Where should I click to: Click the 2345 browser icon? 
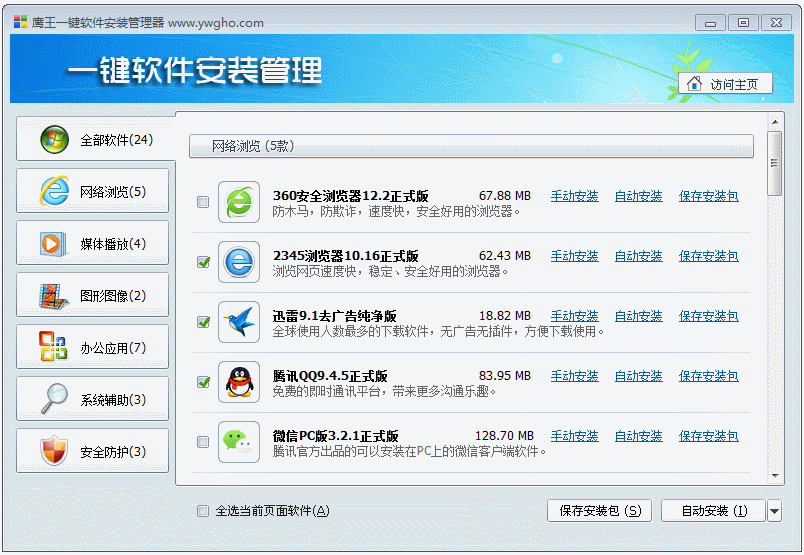[x=239, y=262]
